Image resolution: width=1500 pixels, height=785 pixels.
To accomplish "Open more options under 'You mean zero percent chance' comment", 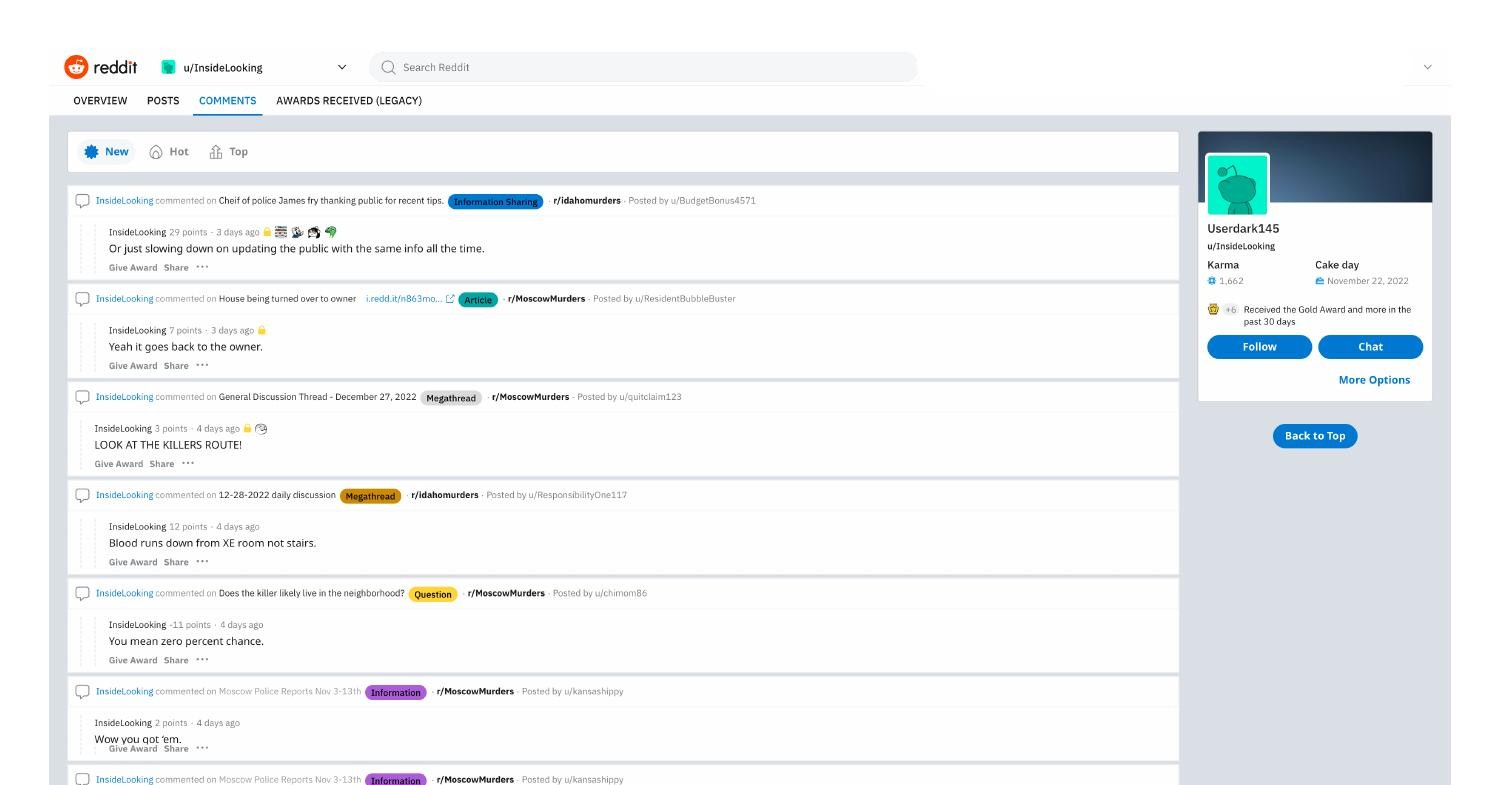I will click(x=203, y=659).
